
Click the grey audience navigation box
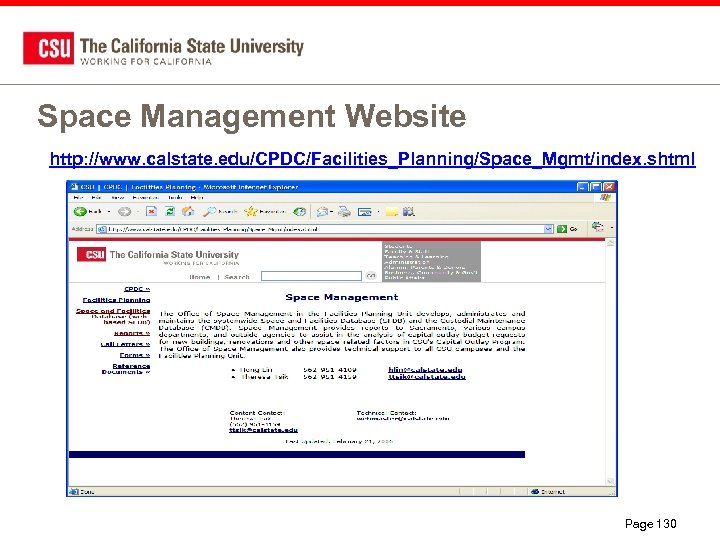click(431, 262)
